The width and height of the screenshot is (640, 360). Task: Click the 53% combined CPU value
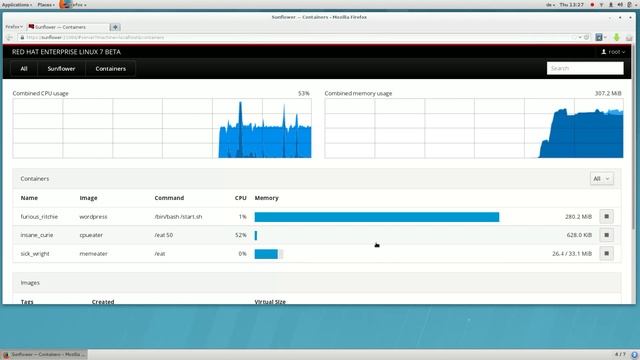[x=304, y=93]
